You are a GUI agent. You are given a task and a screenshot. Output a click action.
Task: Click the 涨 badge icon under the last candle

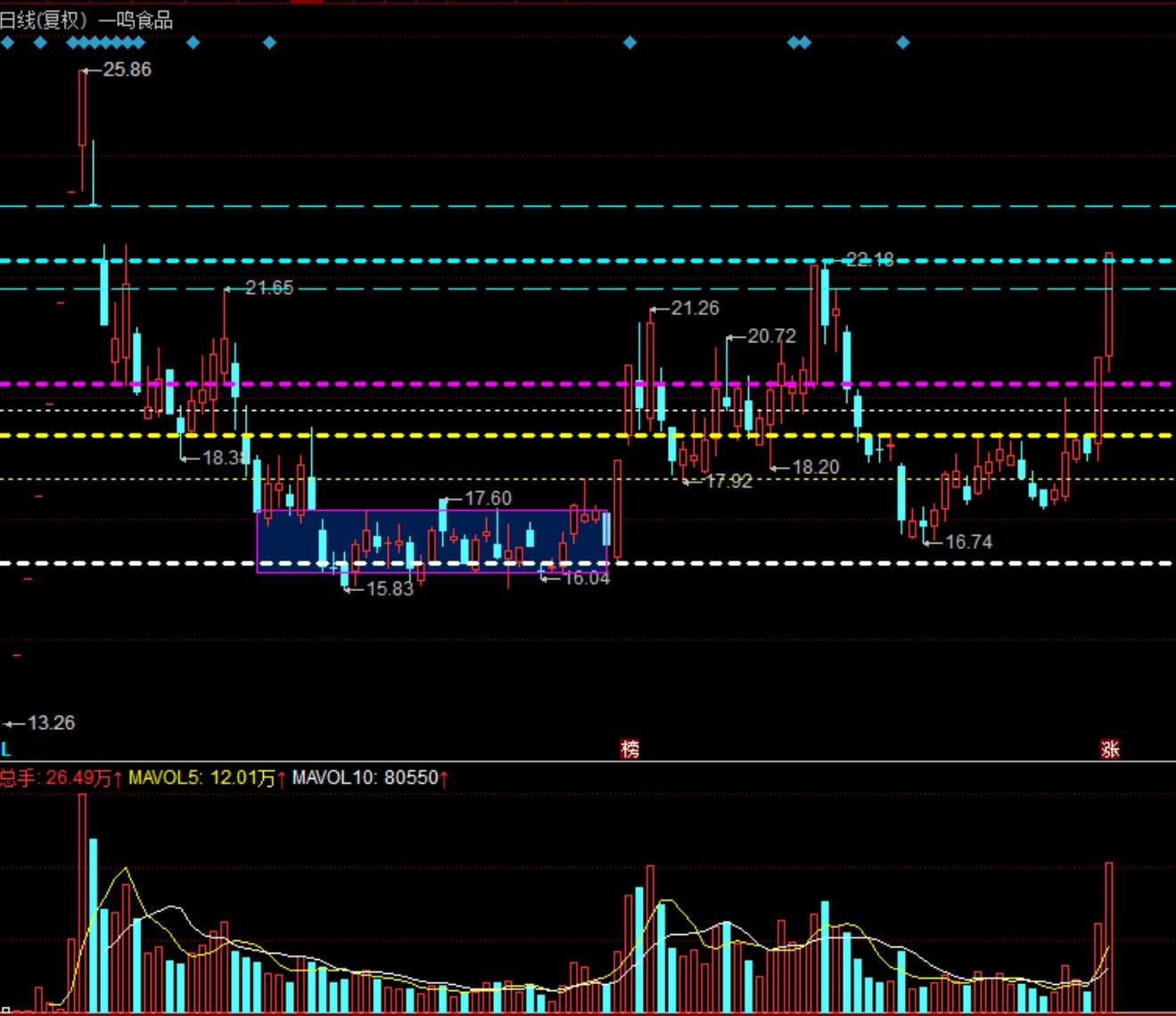pos(1109,749)
